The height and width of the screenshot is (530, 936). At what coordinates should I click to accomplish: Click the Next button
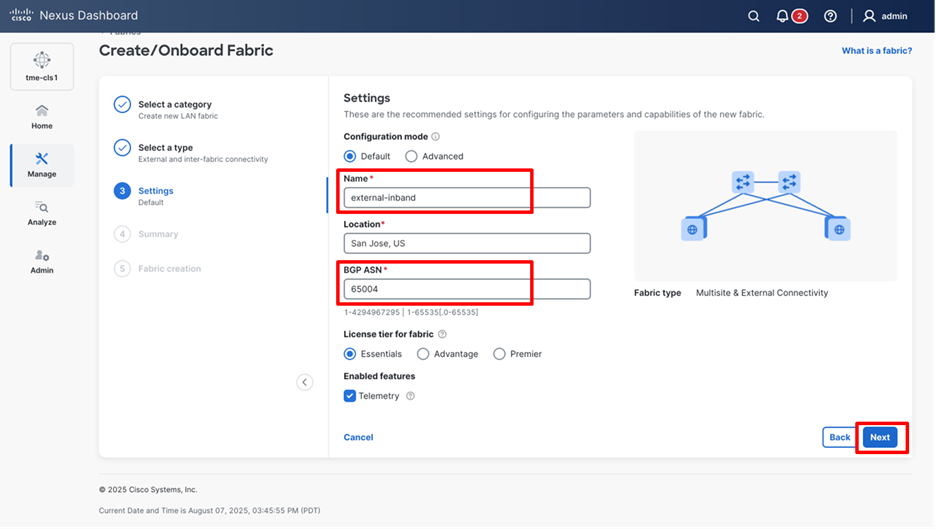click(879, 437)
